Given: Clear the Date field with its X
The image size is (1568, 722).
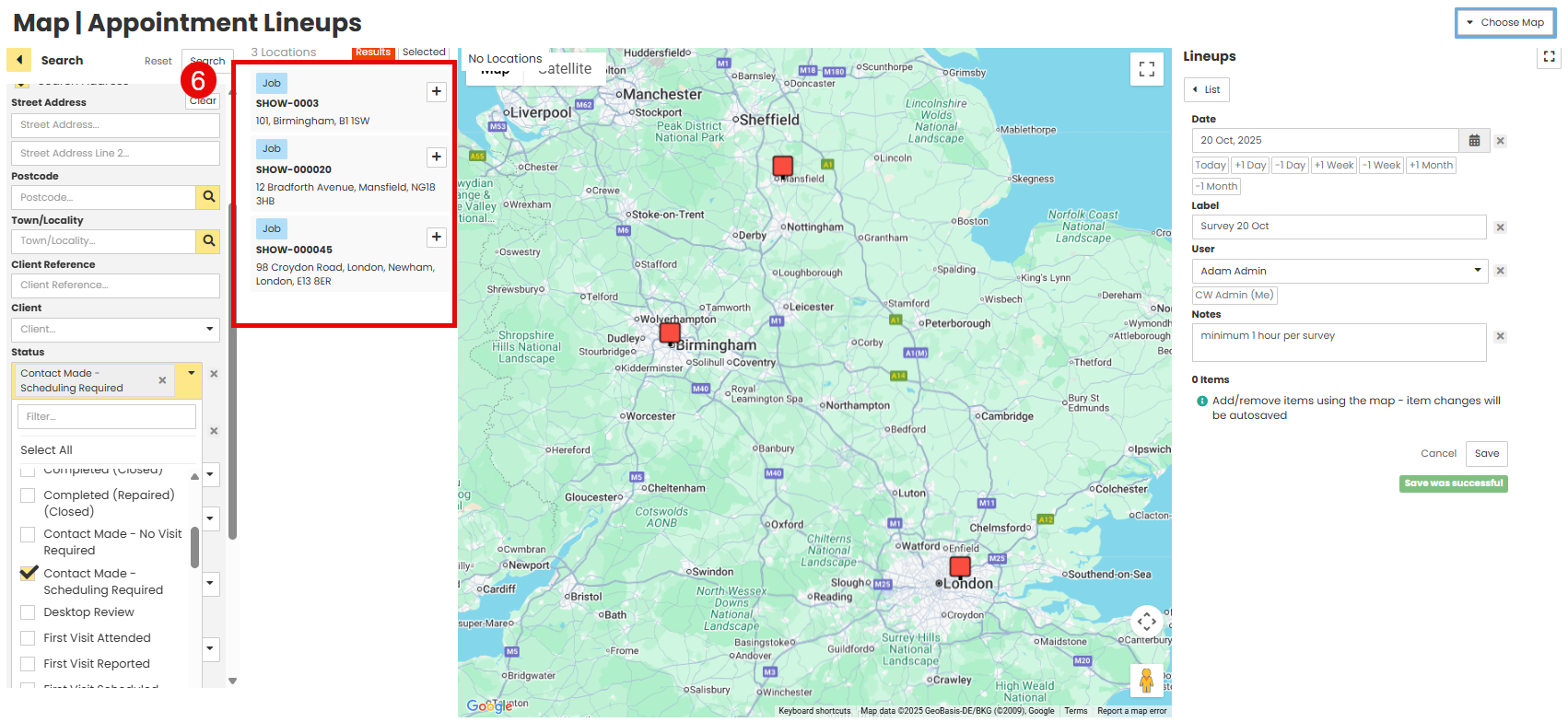Looking at the screenshot, I should (x=1500, y=141).
